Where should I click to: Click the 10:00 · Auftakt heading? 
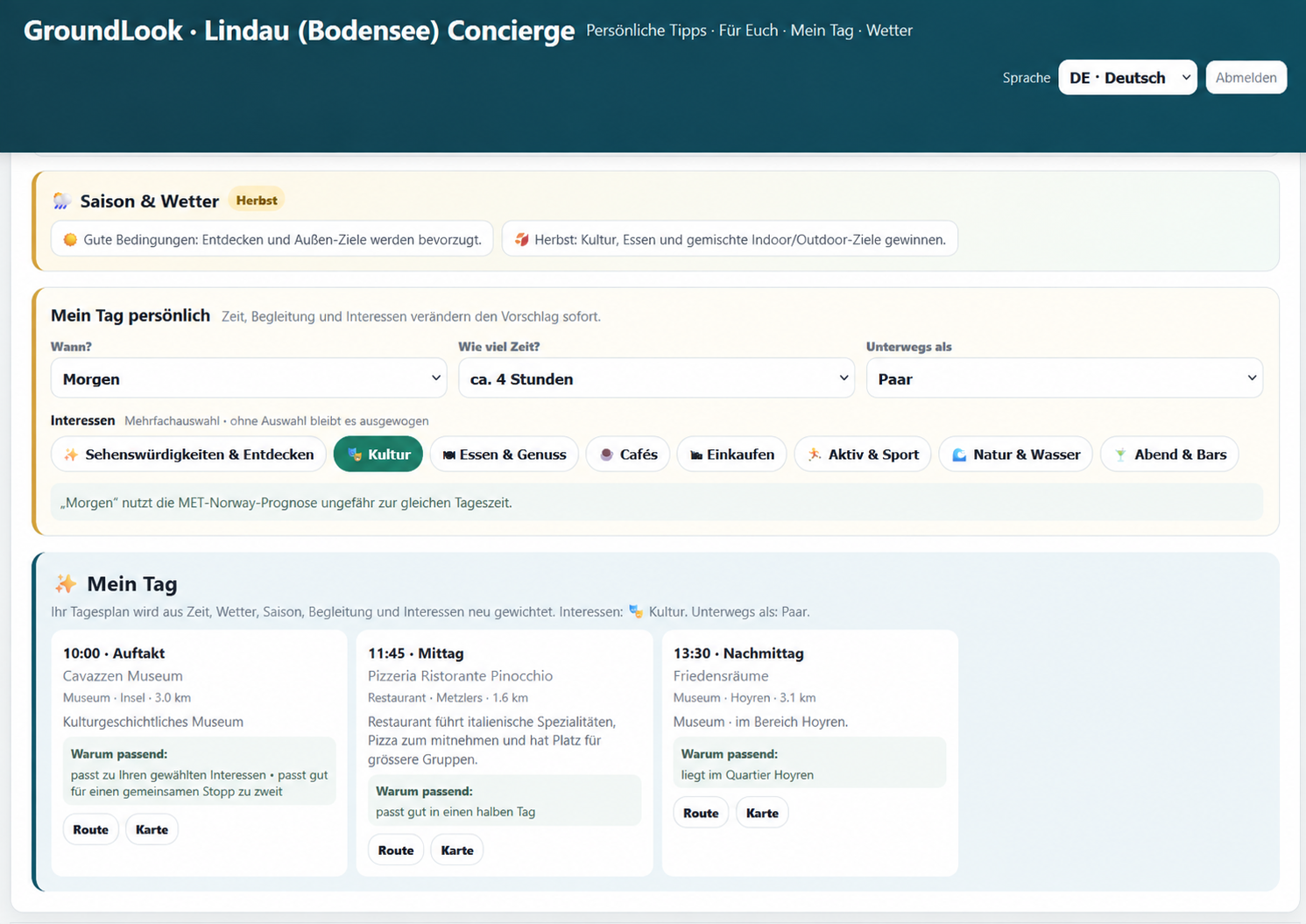pos(114,652)
